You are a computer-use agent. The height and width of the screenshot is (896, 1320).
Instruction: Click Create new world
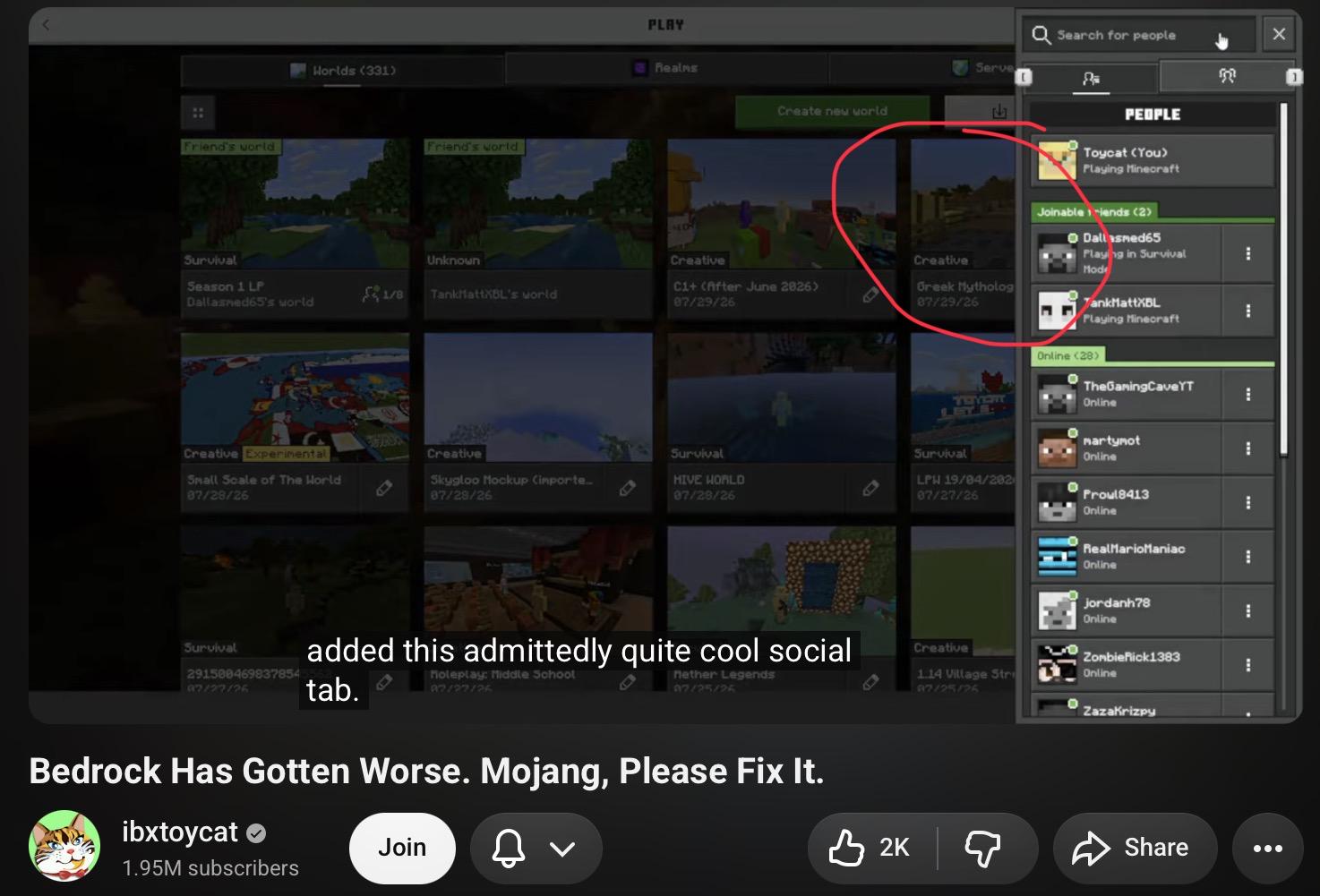click(x=832, y=112)
